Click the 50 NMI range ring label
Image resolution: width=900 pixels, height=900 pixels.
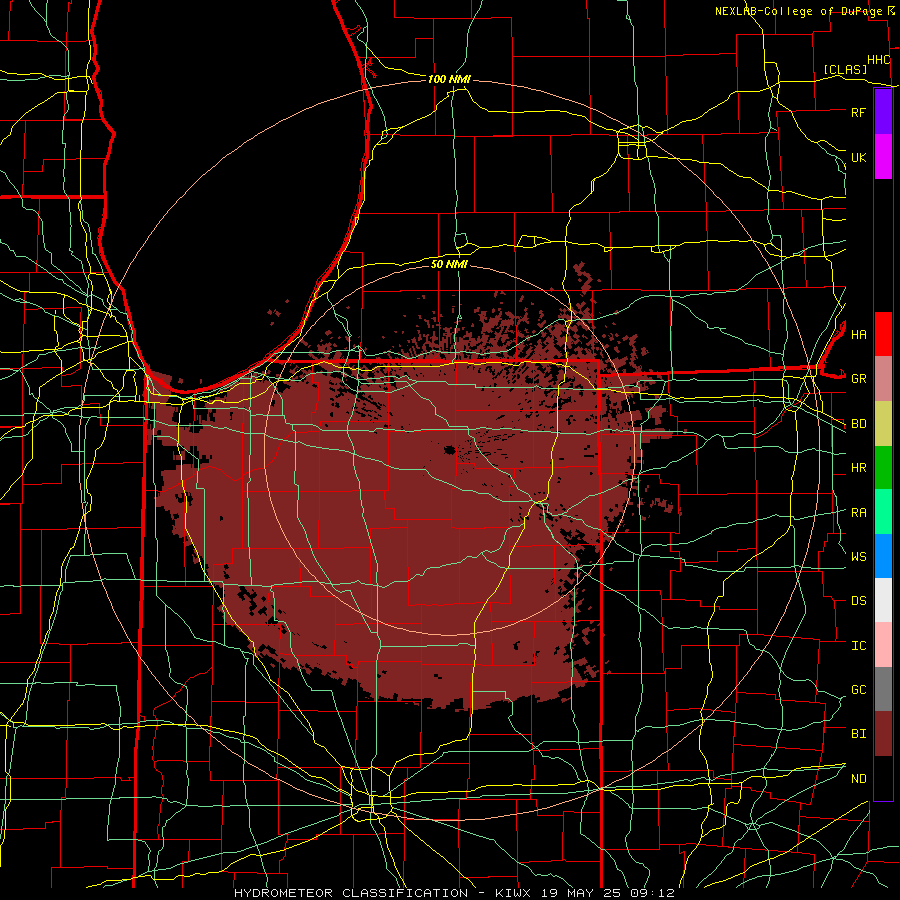point(449,264)
